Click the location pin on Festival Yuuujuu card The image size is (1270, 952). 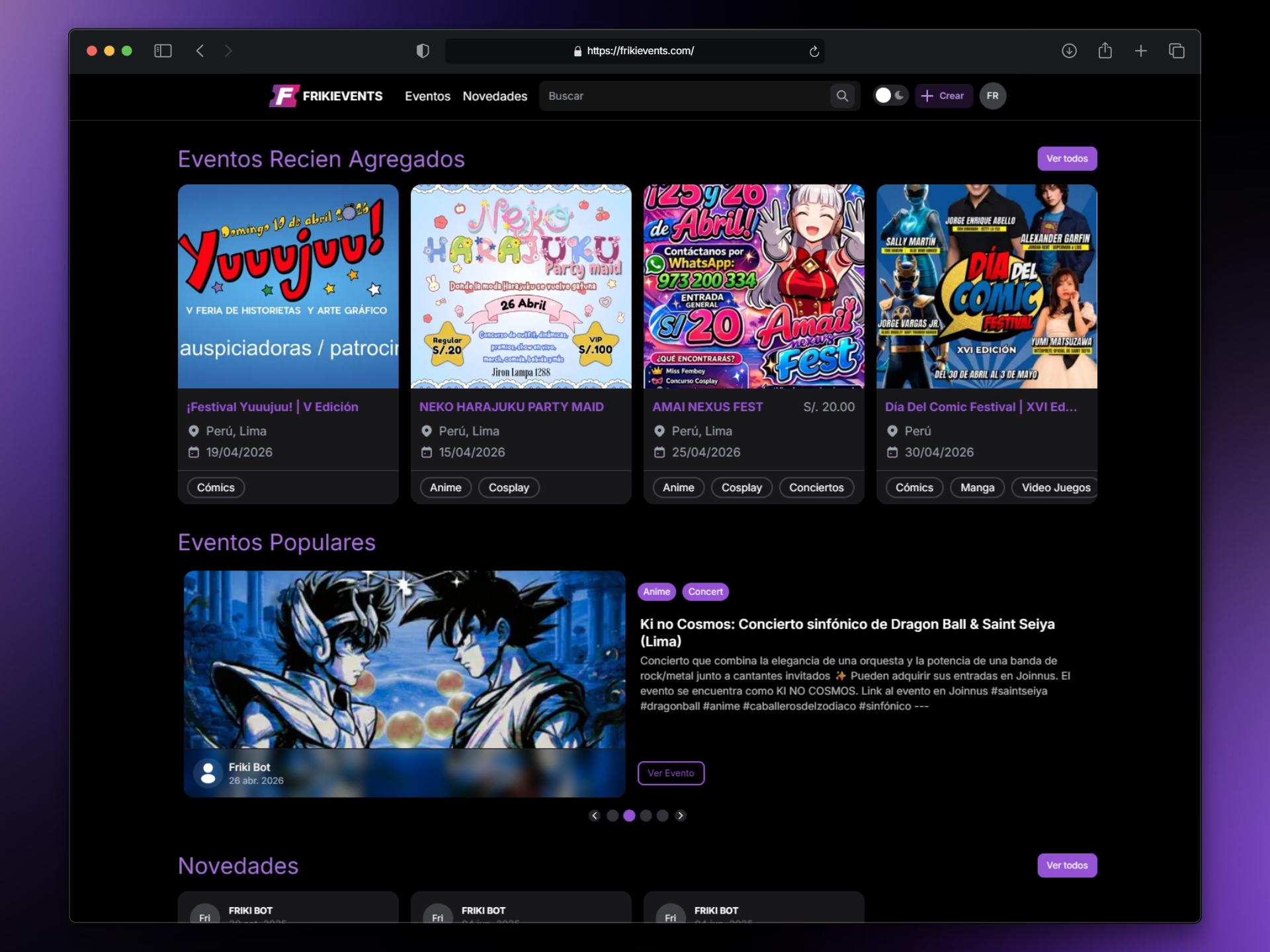coord(193,431)
